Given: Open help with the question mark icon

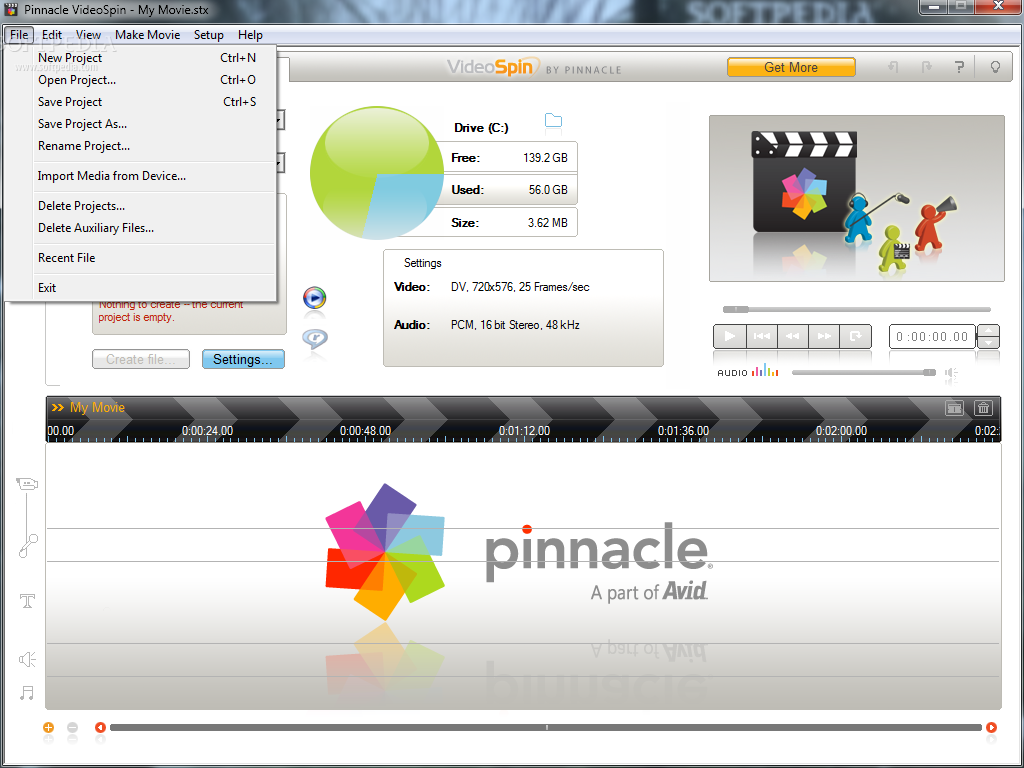Looking at the screenshot, I should tap(959, 67).
